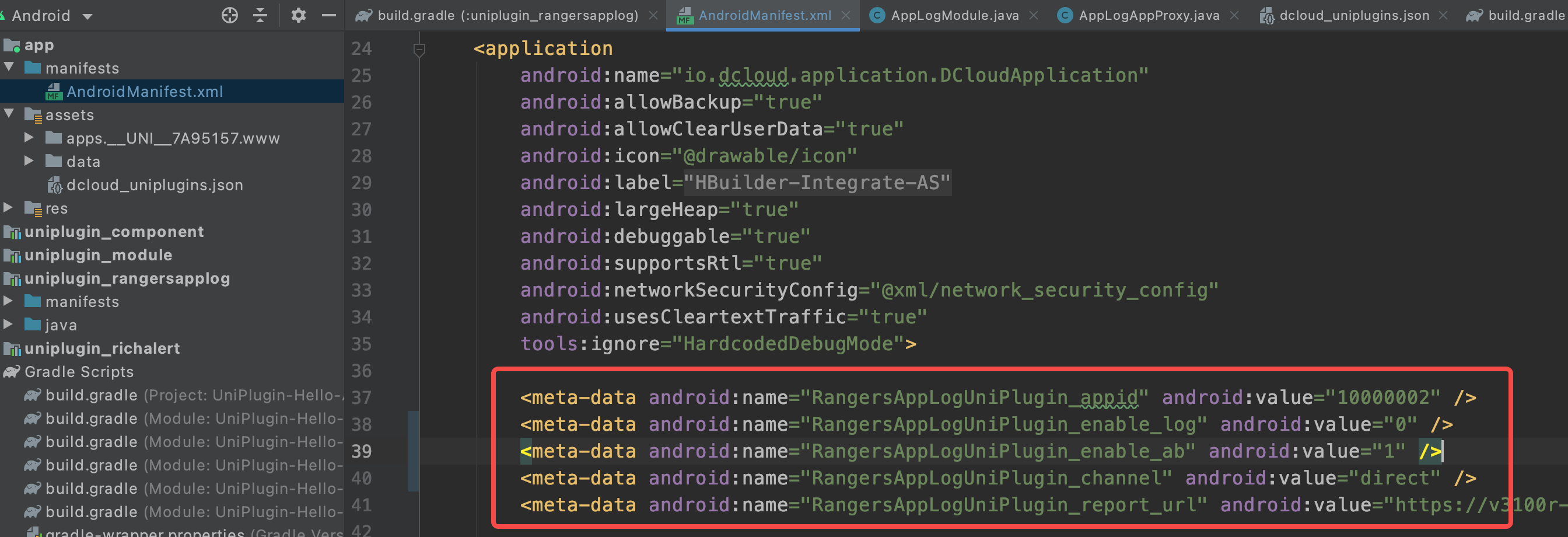Click the assets folder icon
This screenshot has width=1568, height=537.
click(x=33, y=114)
